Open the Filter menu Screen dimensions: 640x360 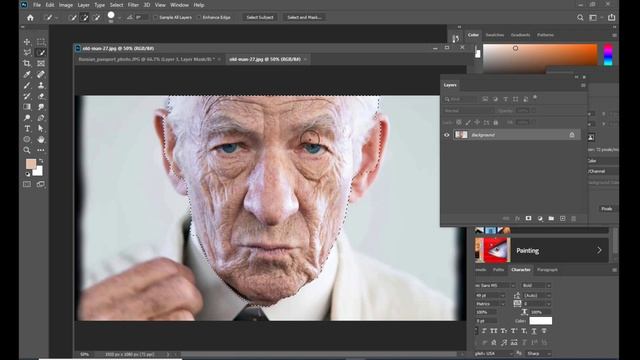point(133,5)
